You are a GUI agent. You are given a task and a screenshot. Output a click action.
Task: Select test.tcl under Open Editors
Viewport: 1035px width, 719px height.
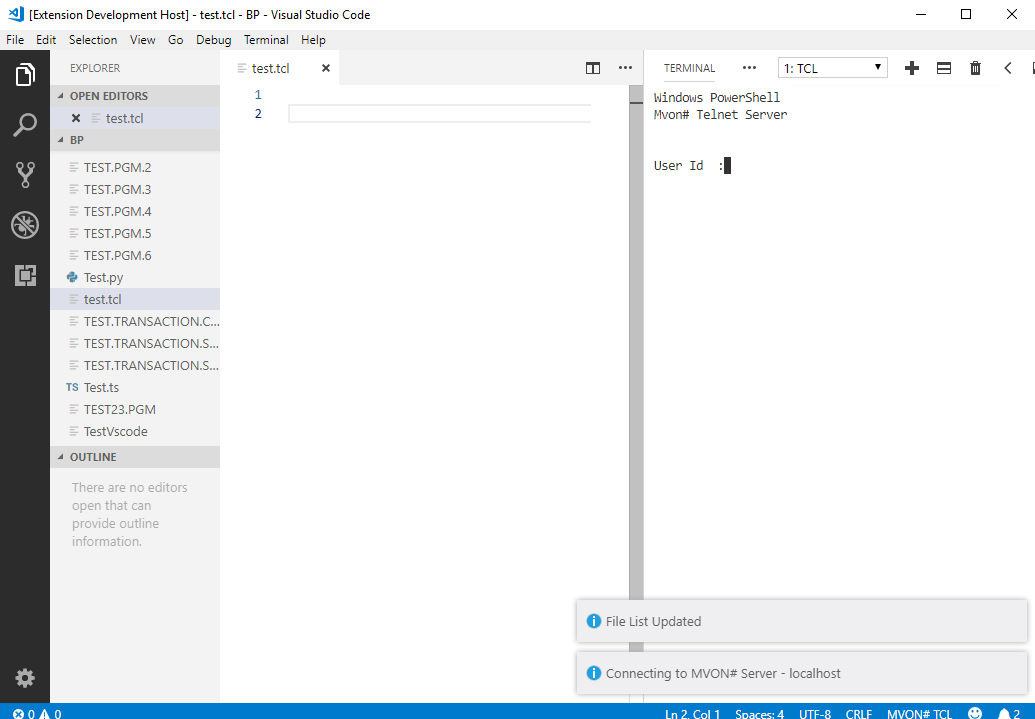click(135, 118)
